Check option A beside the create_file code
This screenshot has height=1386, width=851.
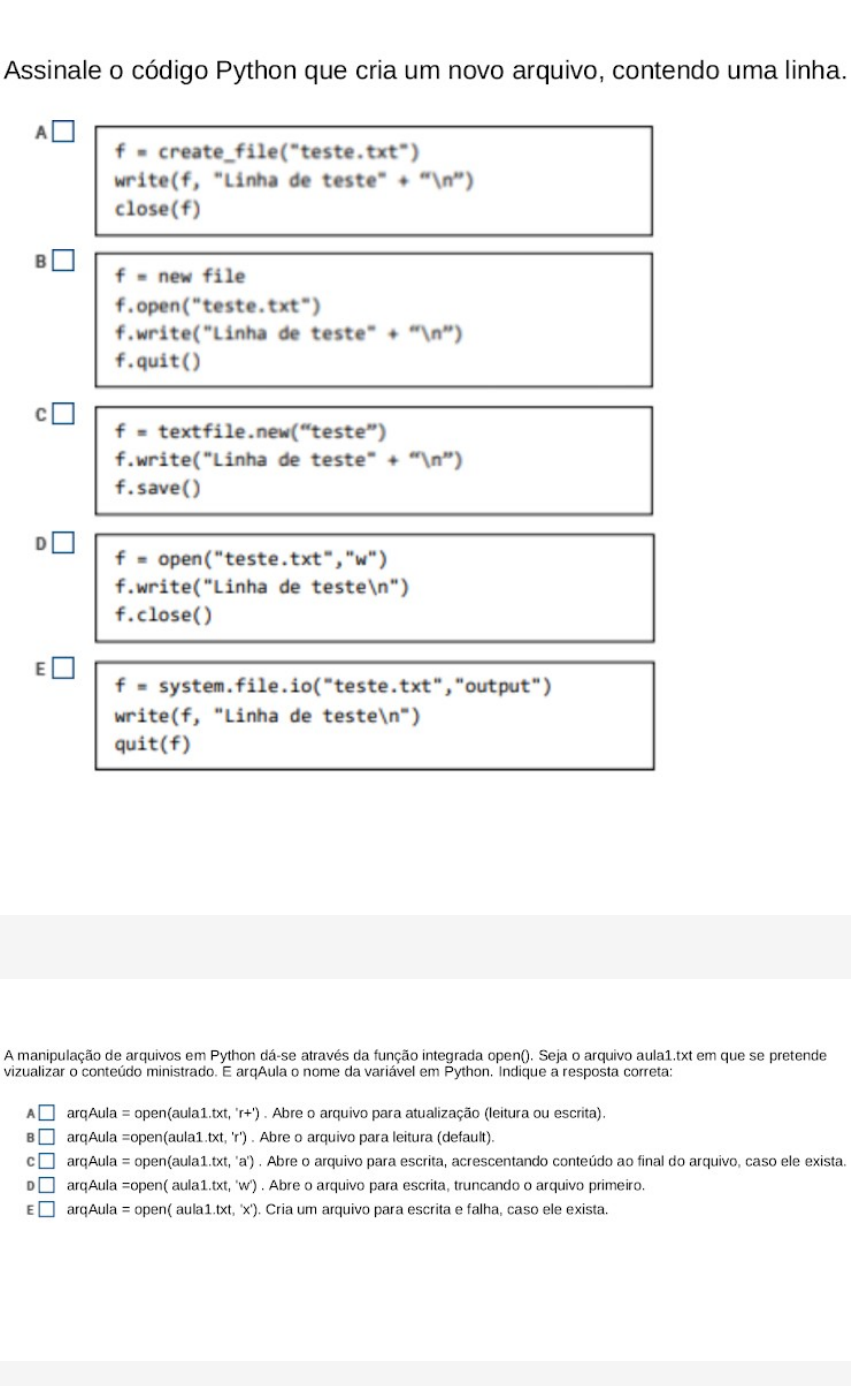click(x=64, y=130)
